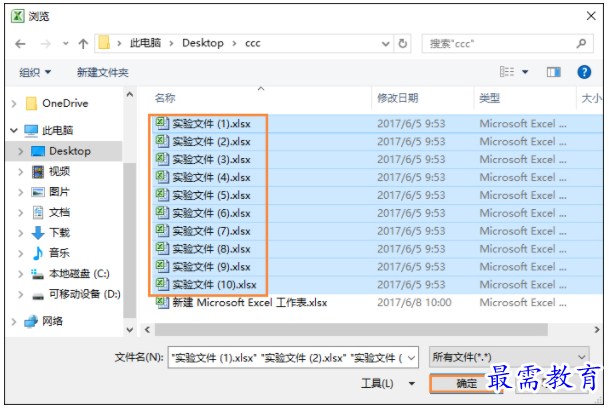
Task: Select Desktop in navigation pane
Action: click(70, 151)
